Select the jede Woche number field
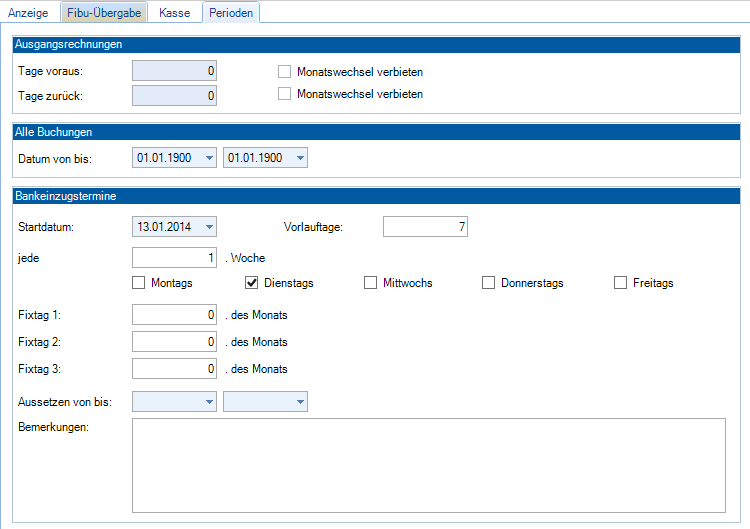This screenshot has height=529, width=750. pyautogui.click(x=174, y=258)
